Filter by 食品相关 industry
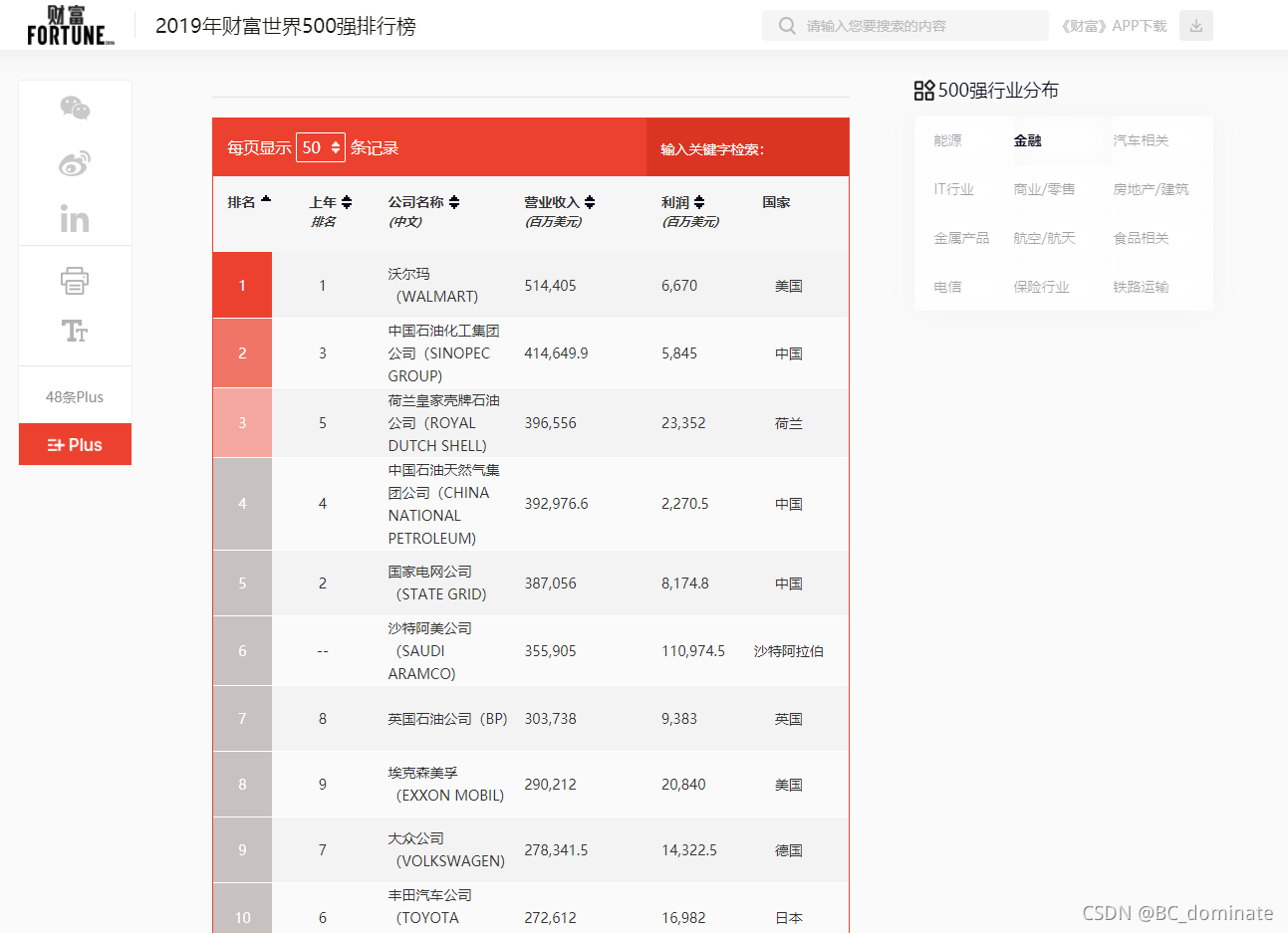The width and height of the screenshot is (1288, 933). coord(1142,238)
